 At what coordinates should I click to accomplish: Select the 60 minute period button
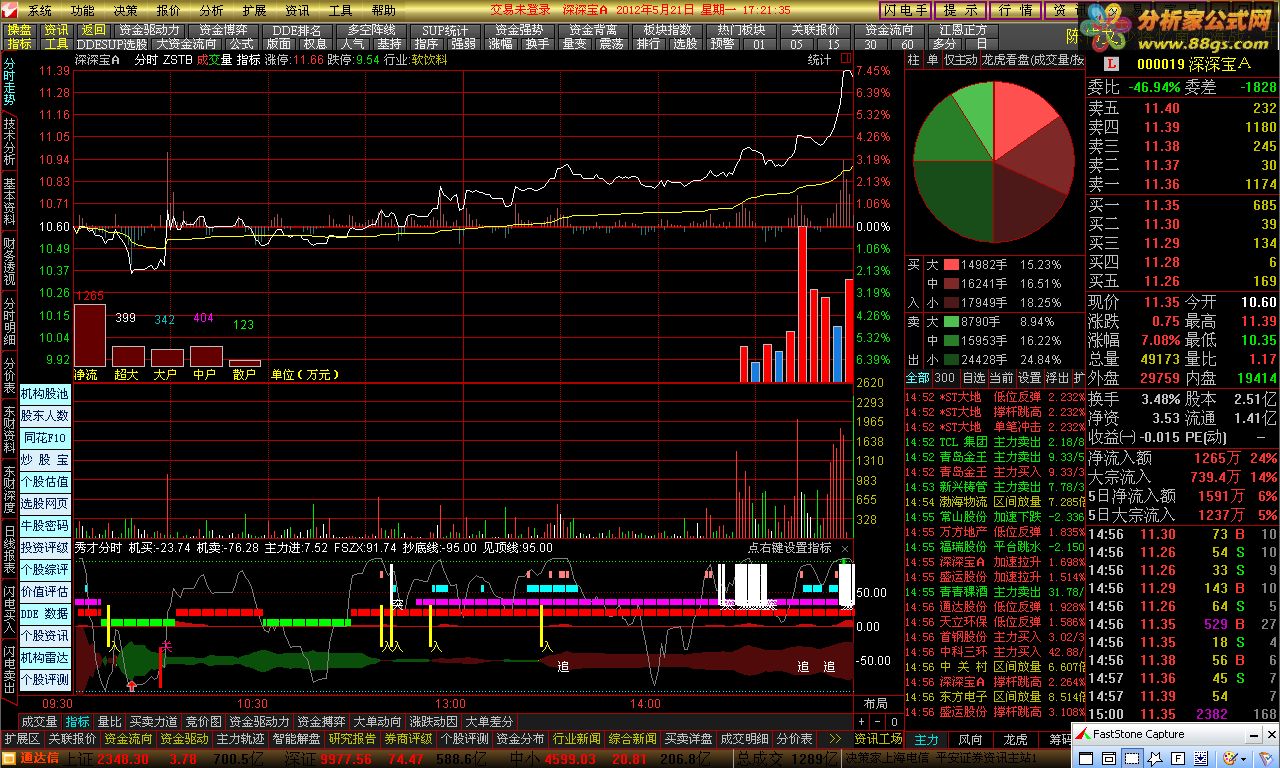pos(907,44)
